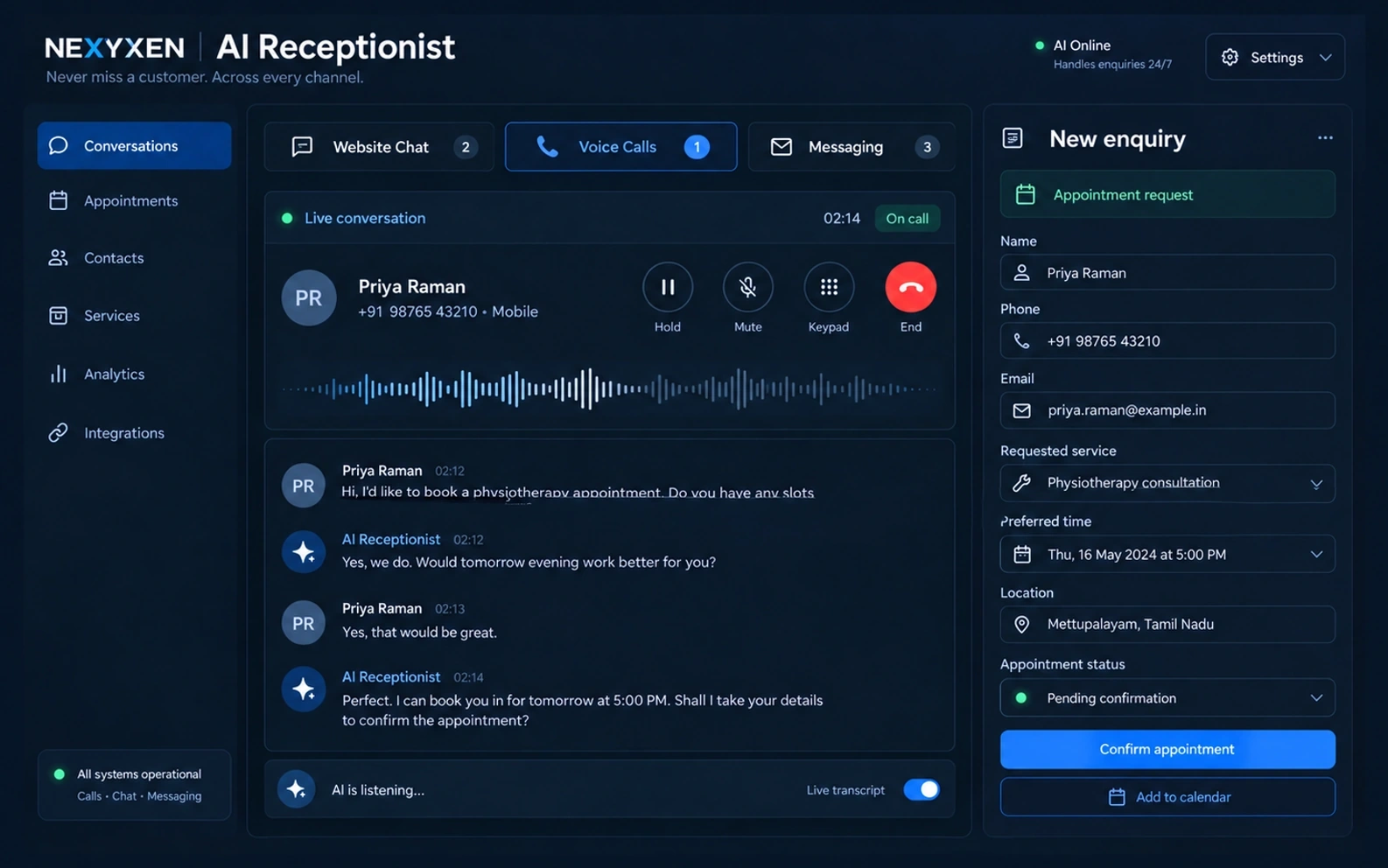
Task: Open Contacts in the sidebar
Action: tap(134, 258)
